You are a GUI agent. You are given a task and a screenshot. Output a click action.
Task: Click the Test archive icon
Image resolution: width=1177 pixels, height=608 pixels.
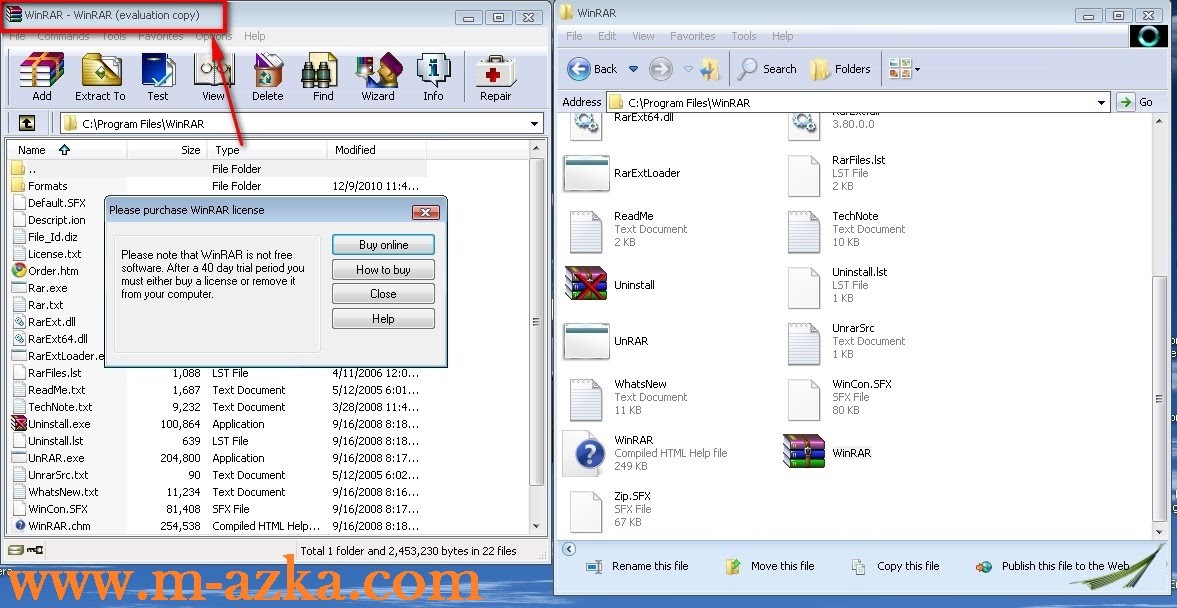158,77
